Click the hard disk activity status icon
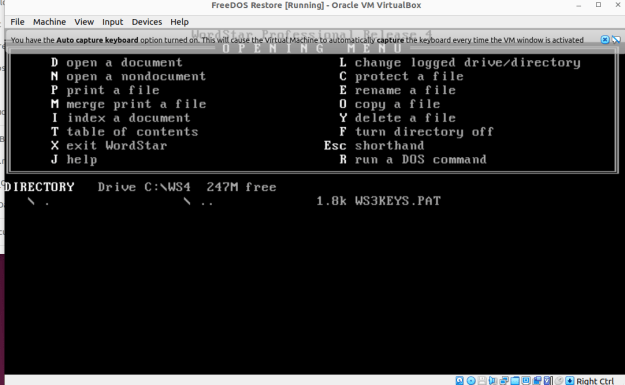This screenshot has width=625, height=385. (x=460, y=381)
